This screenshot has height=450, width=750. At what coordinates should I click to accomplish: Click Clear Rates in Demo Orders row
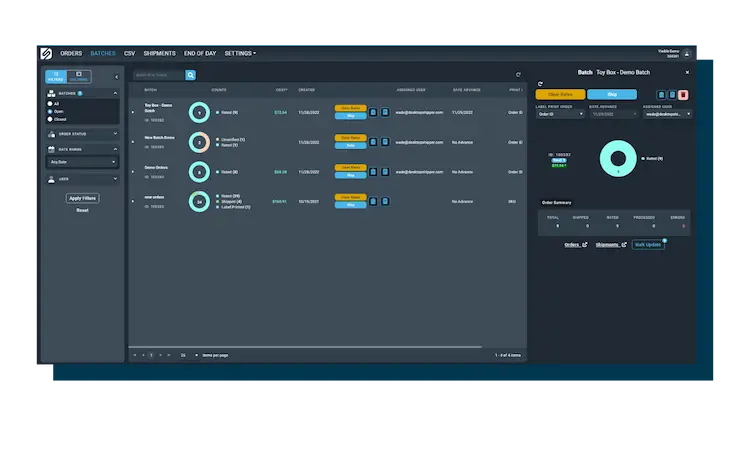coord(351,167)
